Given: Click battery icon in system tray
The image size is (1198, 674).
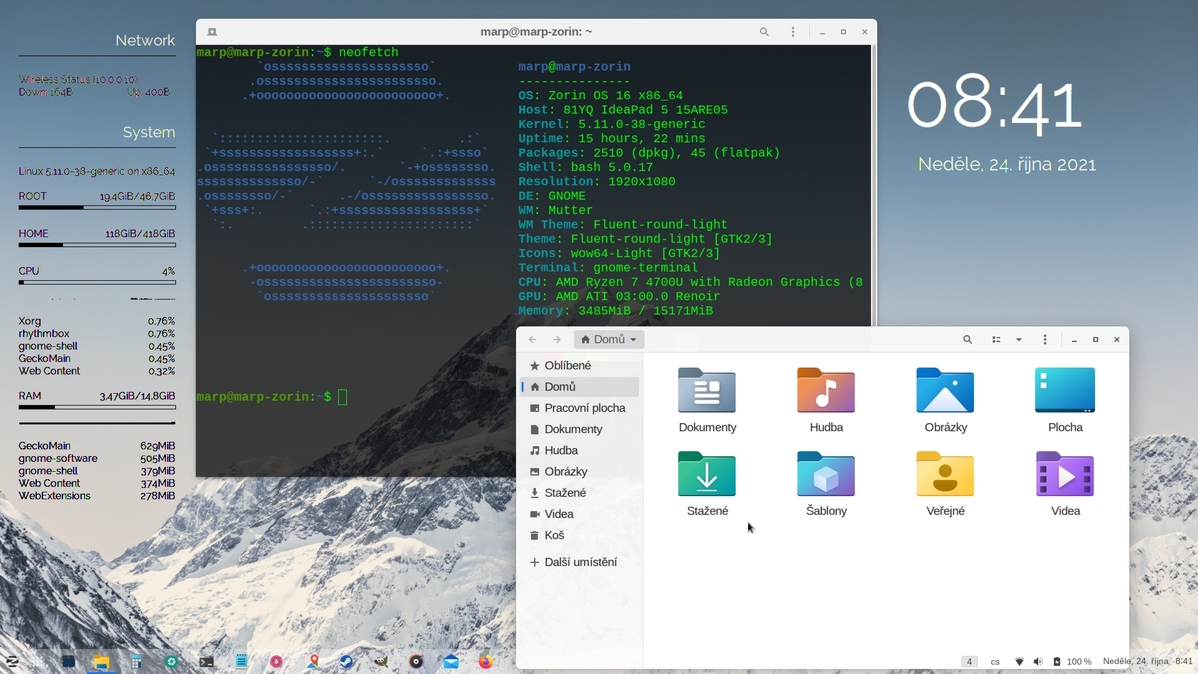Looking at the screenshot, I should point(1057,662).
